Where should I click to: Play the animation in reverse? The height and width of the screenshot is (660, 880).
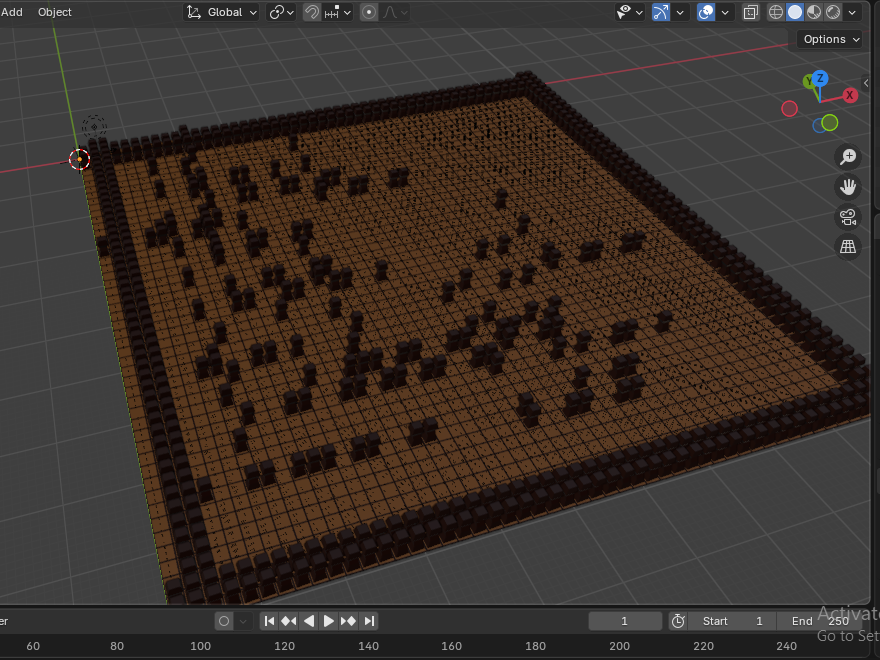(x=309, y=621)
